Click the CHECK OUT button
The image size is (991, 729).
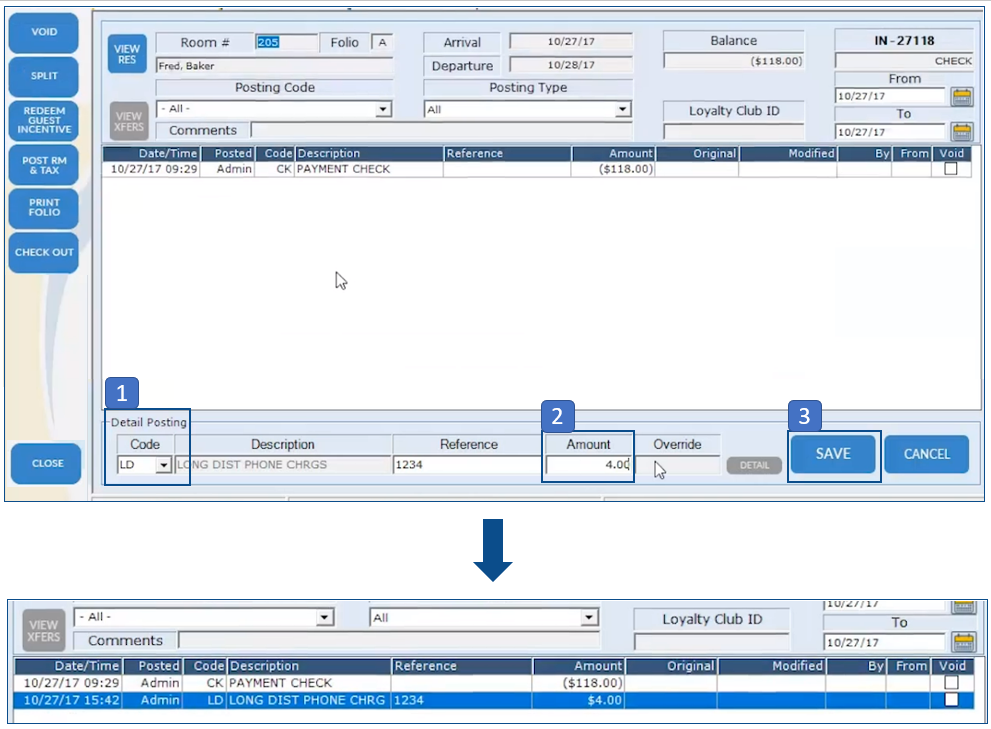coord(44,252)
